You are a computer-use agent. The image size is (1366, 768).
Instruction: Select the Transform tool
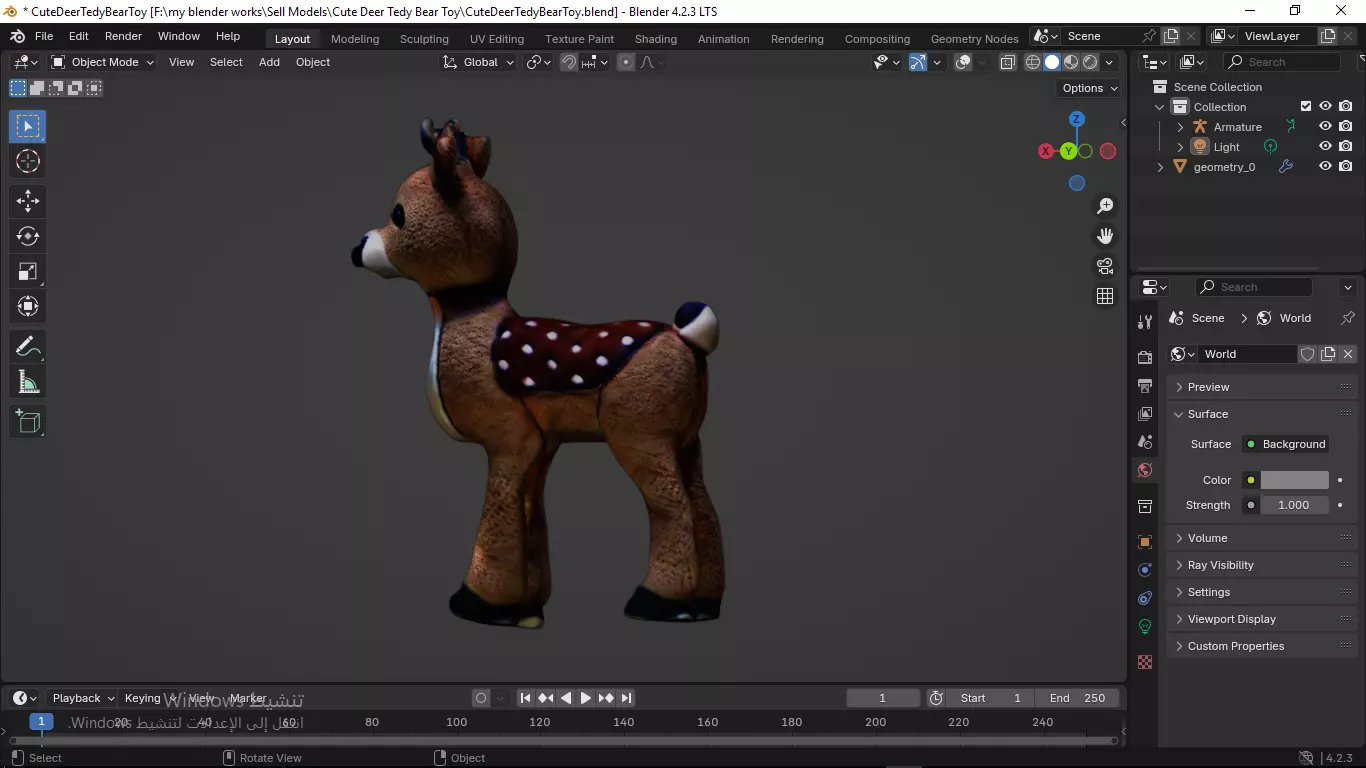[28, 306]
